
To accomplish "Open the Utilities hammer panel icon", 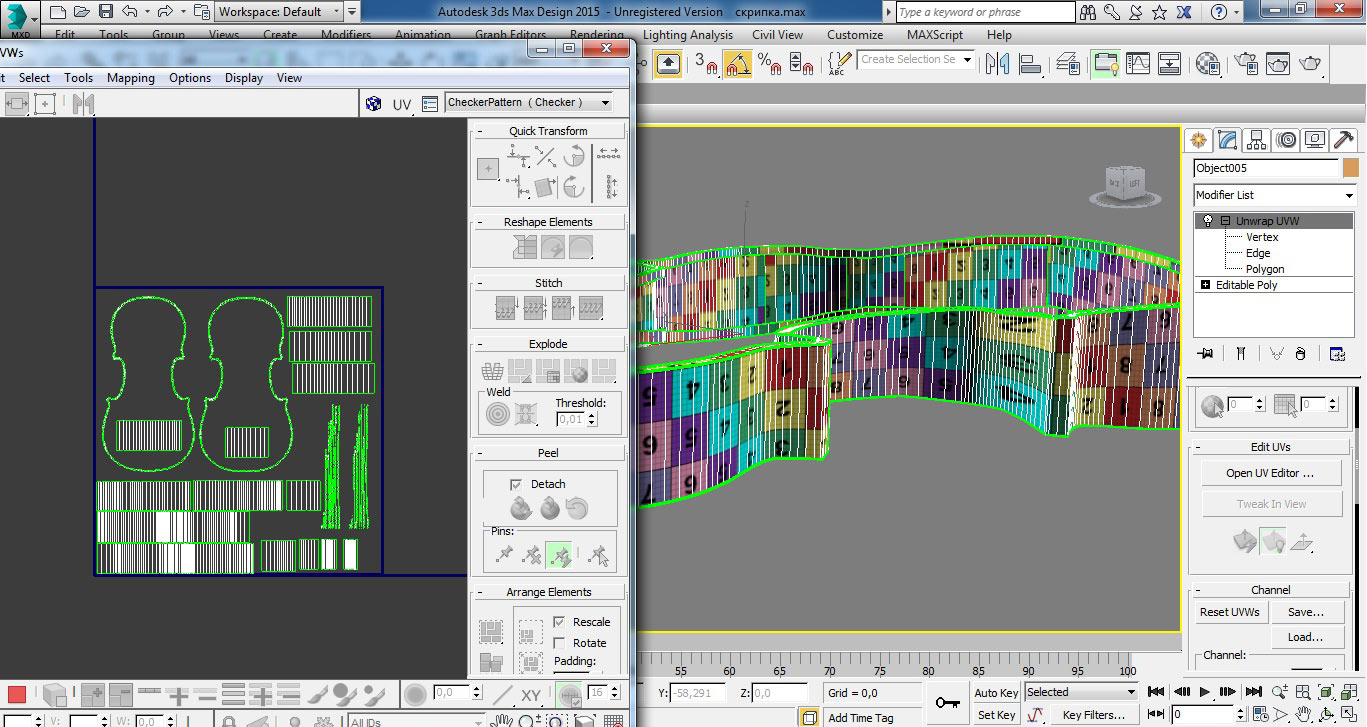I will point(1343,140).
